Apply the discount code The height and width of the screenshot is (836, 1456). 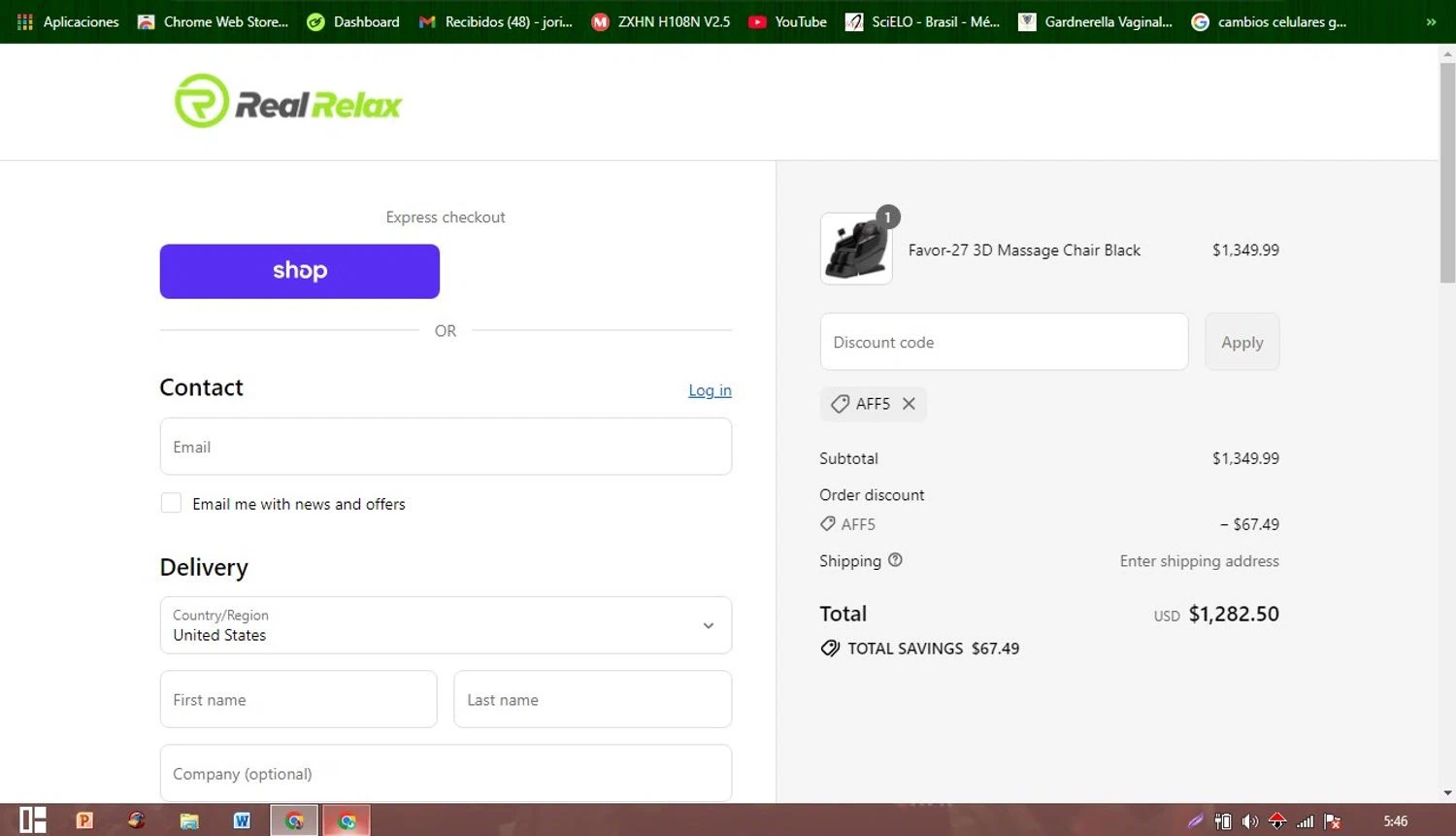click(x=1242, y=342)
